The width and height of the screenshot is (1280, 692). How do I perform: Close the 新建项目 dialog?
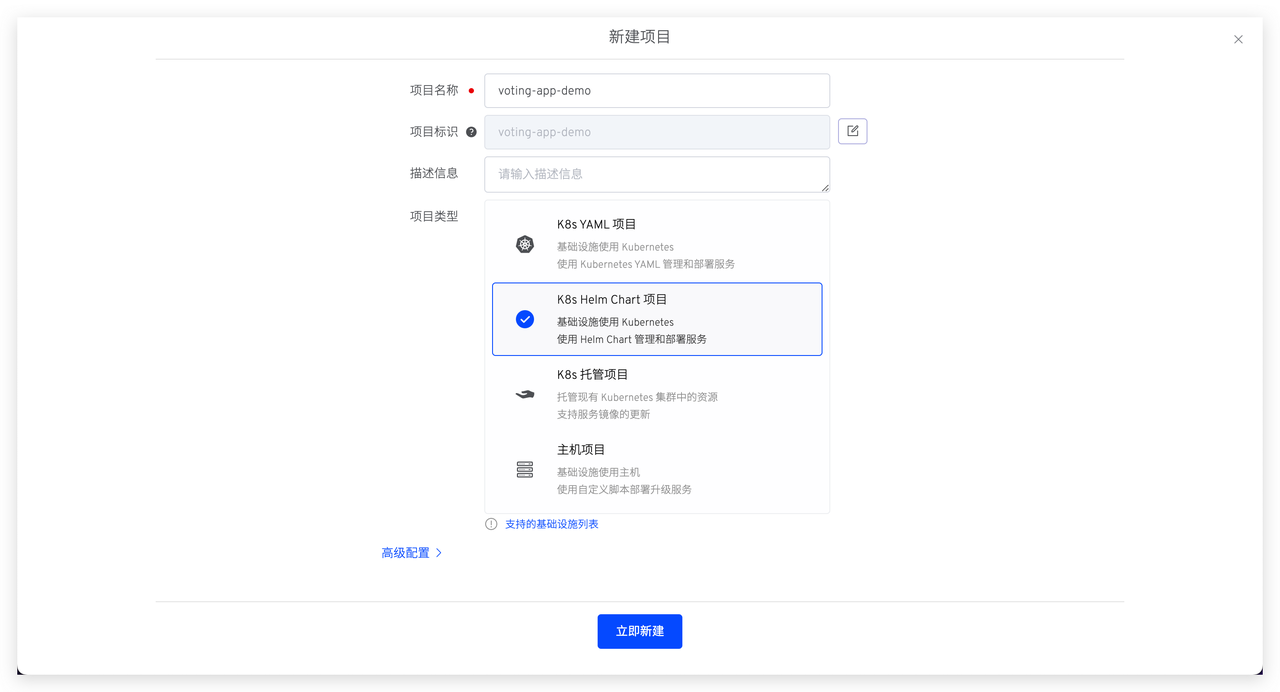(x=1238, y=40)
